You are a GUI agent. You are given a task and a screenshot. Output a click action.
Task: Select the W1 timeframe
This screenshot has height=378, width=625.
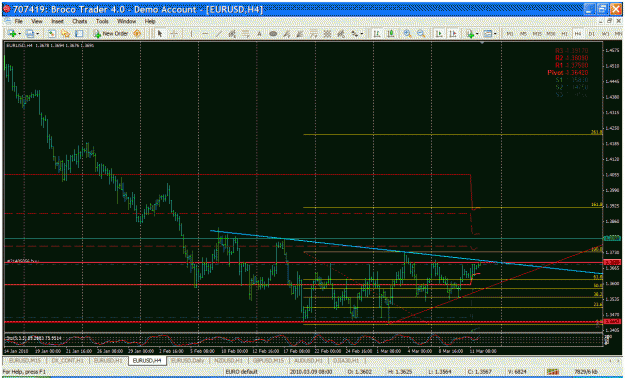tap(605, 34)
